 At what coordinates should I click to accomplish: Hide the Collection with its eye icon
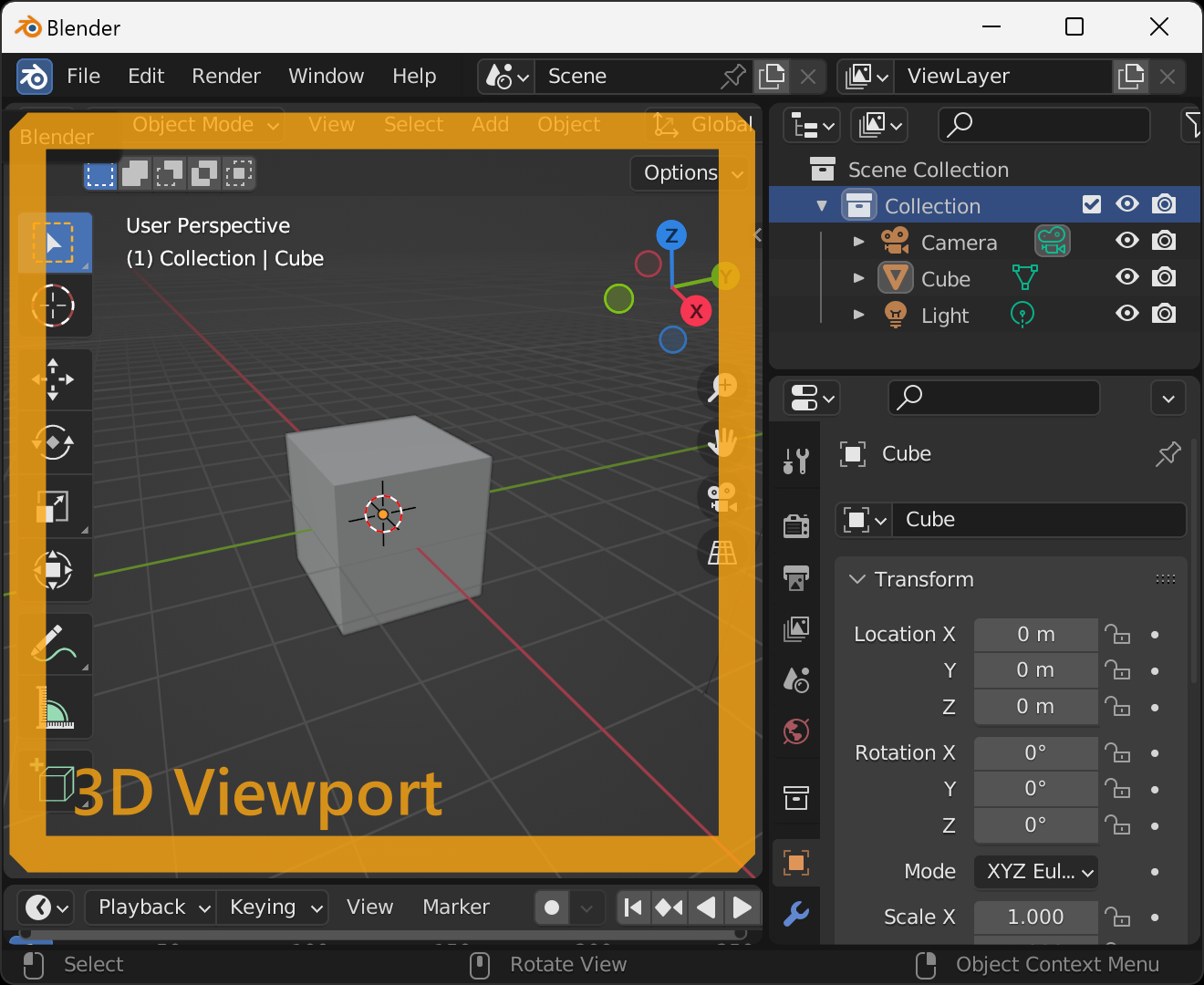(x=1127, y=204)
